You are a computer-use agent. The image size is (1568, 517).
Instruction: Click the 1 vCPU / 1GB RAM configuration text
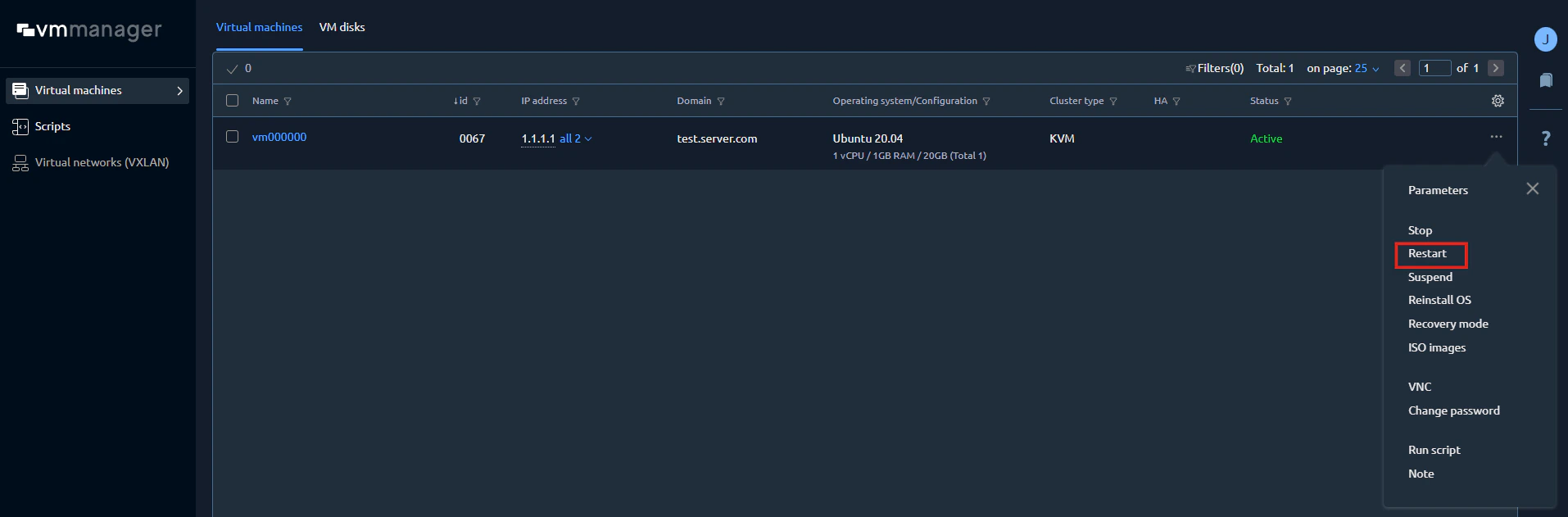pyautogui.click(x=909, y=156)
